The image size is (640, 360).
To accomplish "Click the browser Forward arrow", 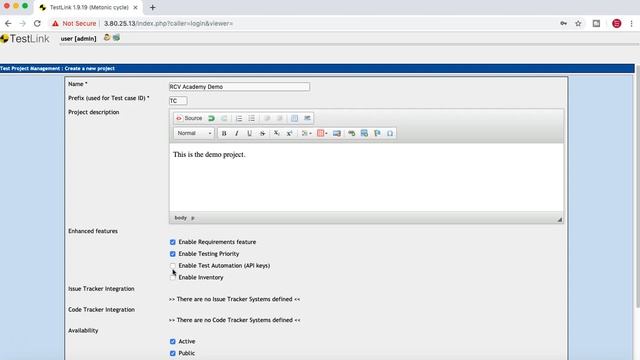I will pos(23,24).
